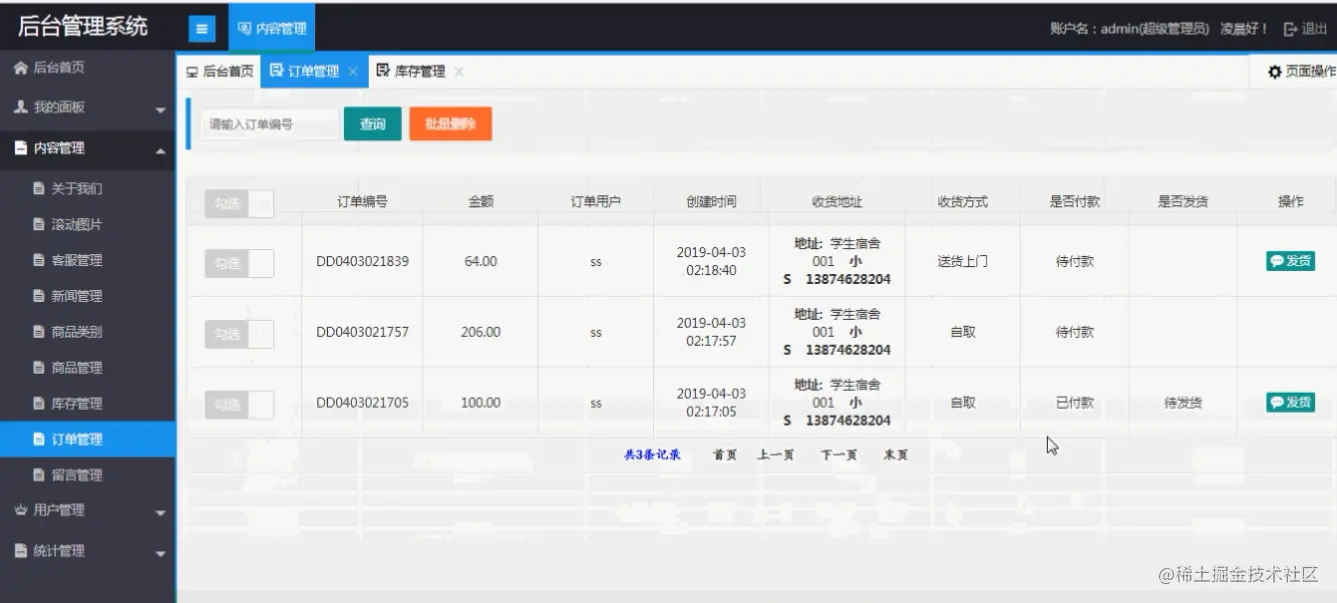Go to 首页 first page link
Viewport: 1337px width, 603px height.
pos(725,455)
